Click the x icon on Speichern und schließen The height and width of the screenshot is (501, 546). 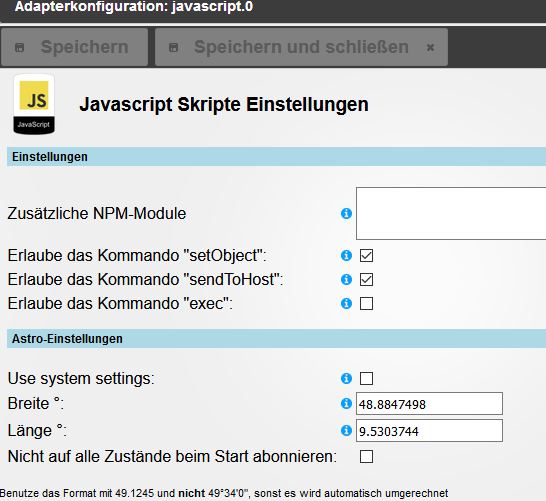[x=430, y=47]
